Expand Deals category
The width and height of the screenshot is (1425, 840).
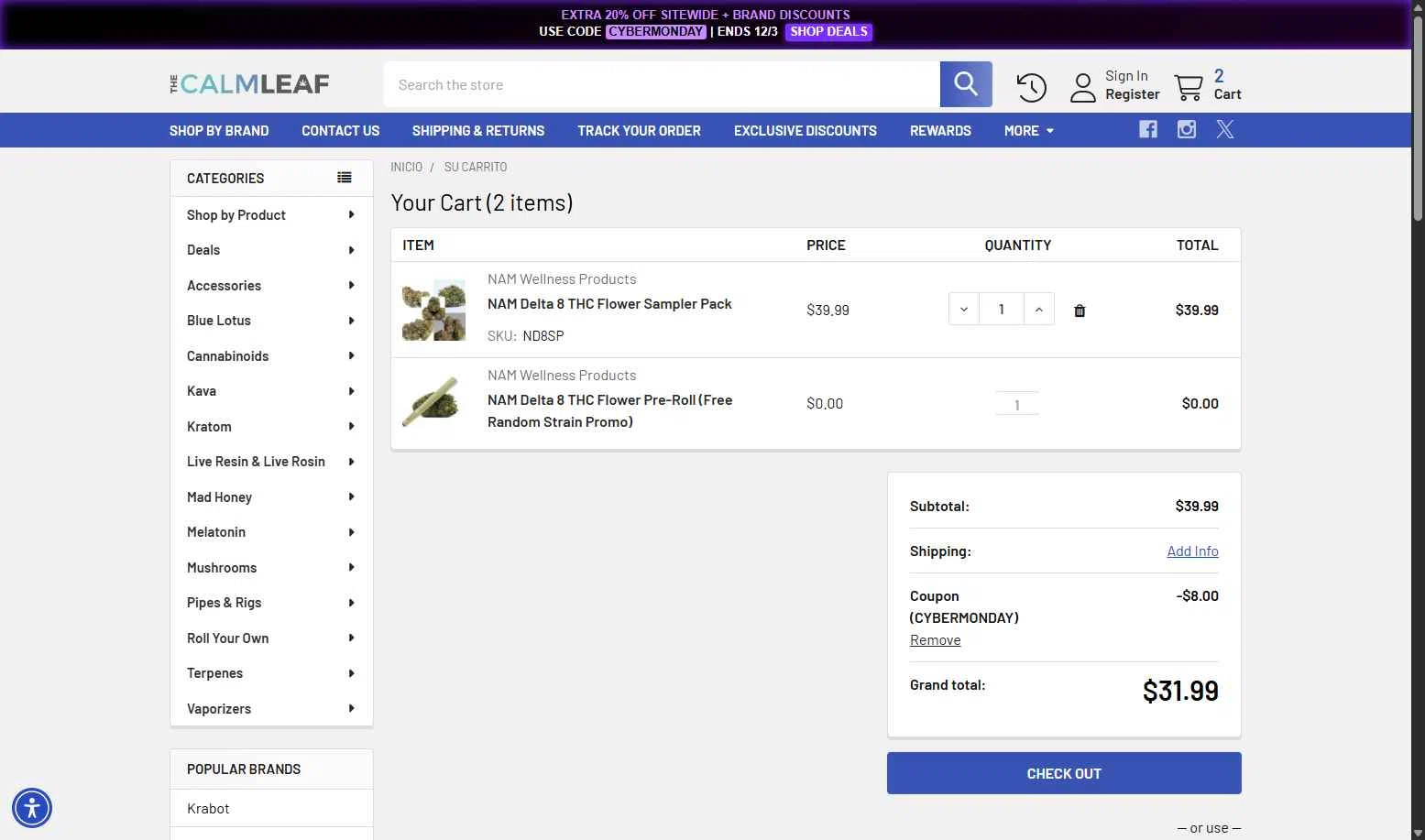(x=351, y=250)
